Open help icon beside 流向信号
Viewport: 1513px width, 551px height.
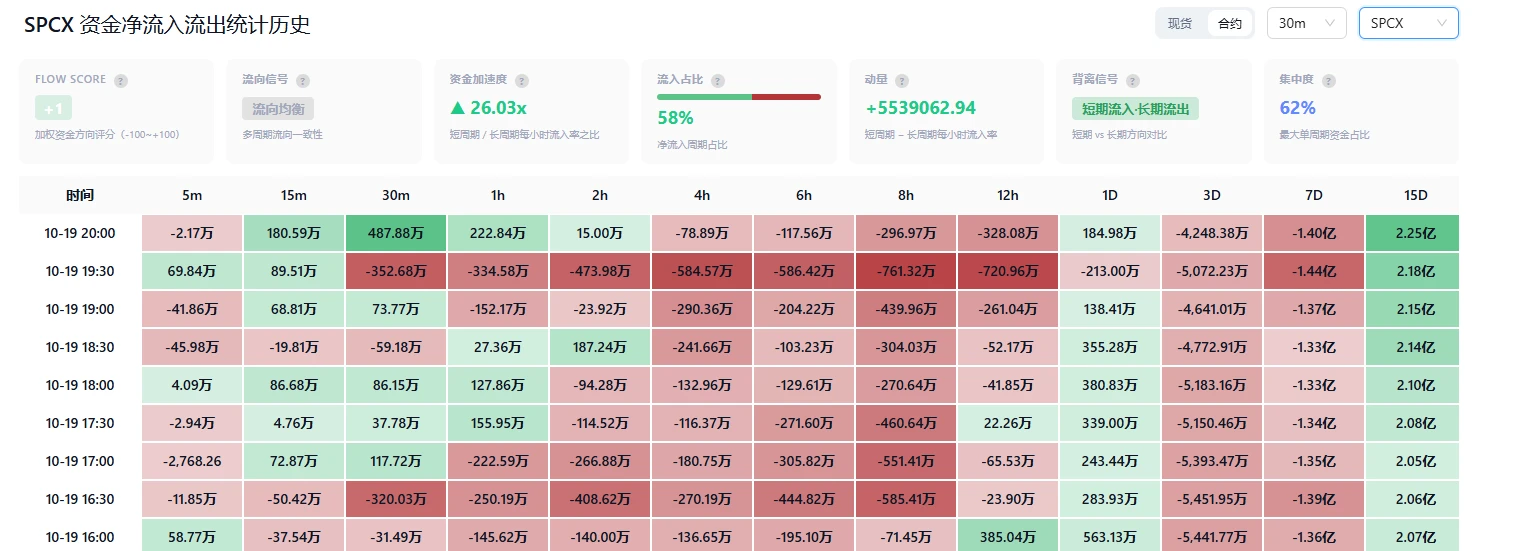tap(303, 80)
